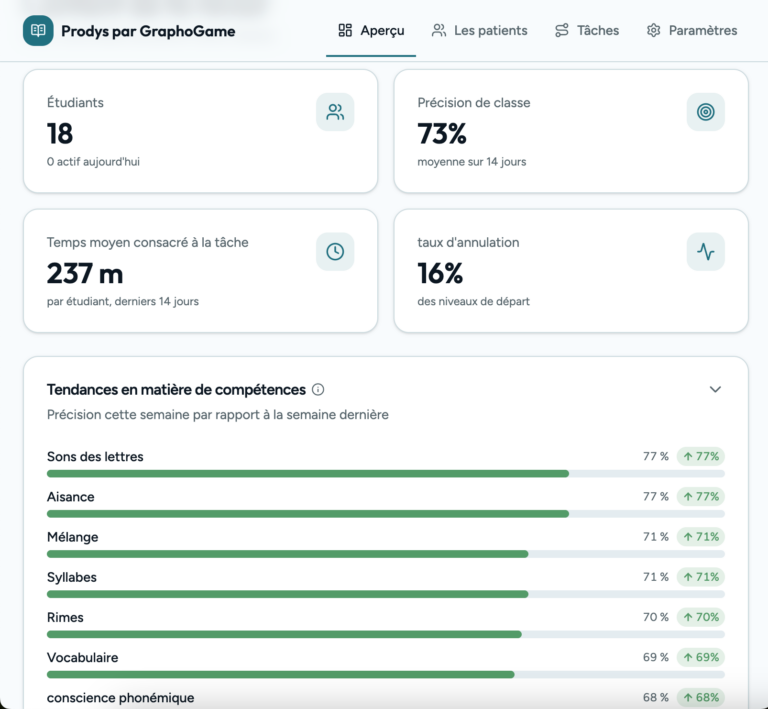Click the Étudiants card label
768x709 pixels.
(75, 102)
